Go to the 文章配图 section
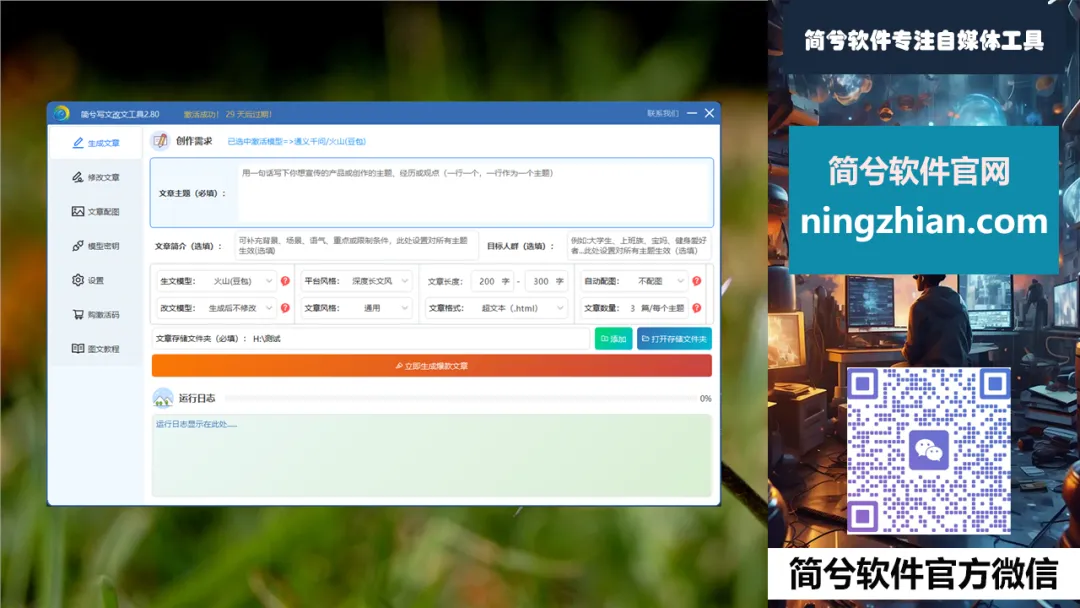This screenshot has height=608, width=1080. click(x=96, y=211)
